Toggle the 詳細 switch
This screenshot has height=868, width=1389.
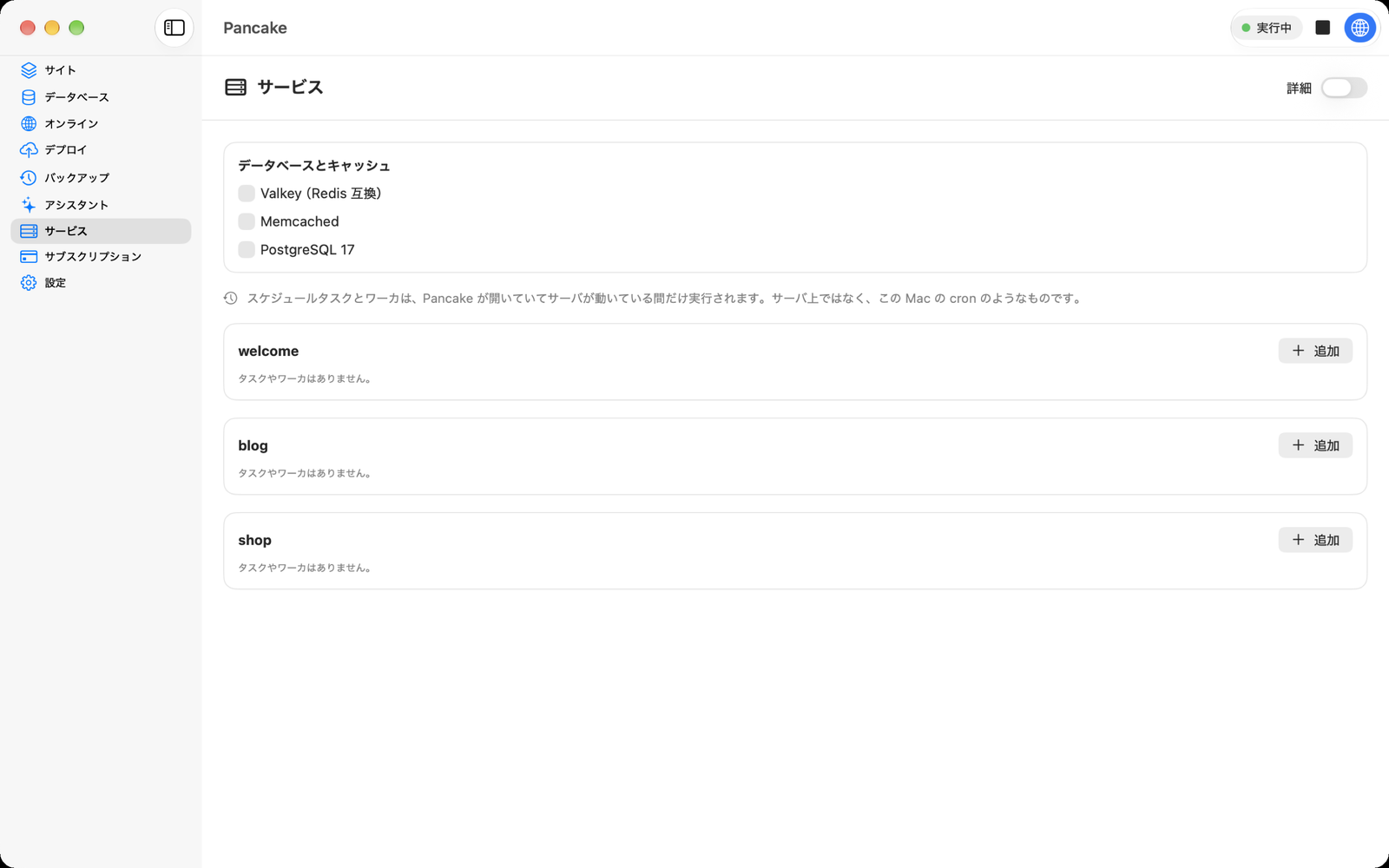[1344, 88]
